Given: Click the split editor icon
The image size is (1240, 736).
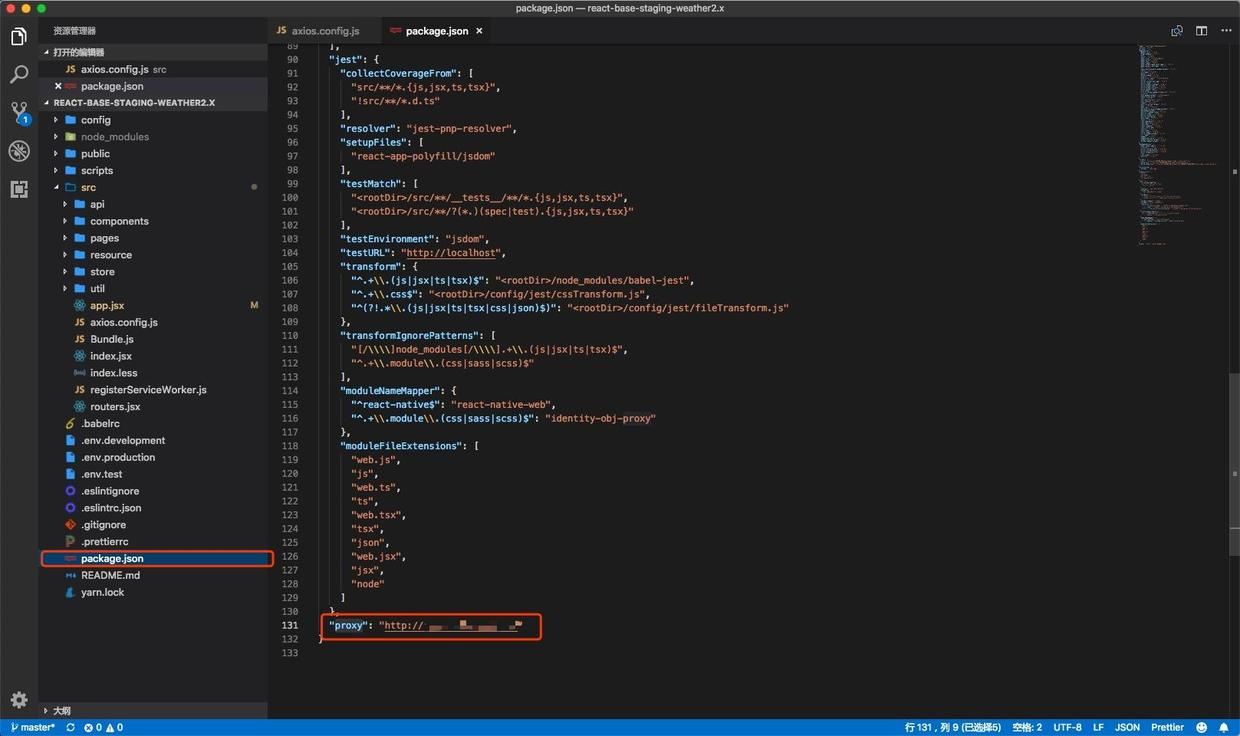Looking at the screenshot, I should click(x=1201, y=31).
